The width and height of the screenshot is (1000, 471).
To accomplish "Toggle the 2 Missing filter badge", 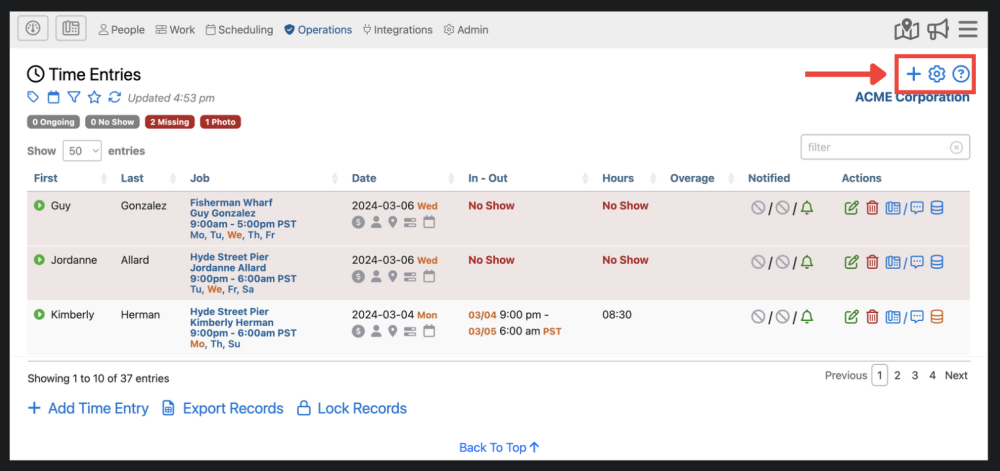I will 169,122.
